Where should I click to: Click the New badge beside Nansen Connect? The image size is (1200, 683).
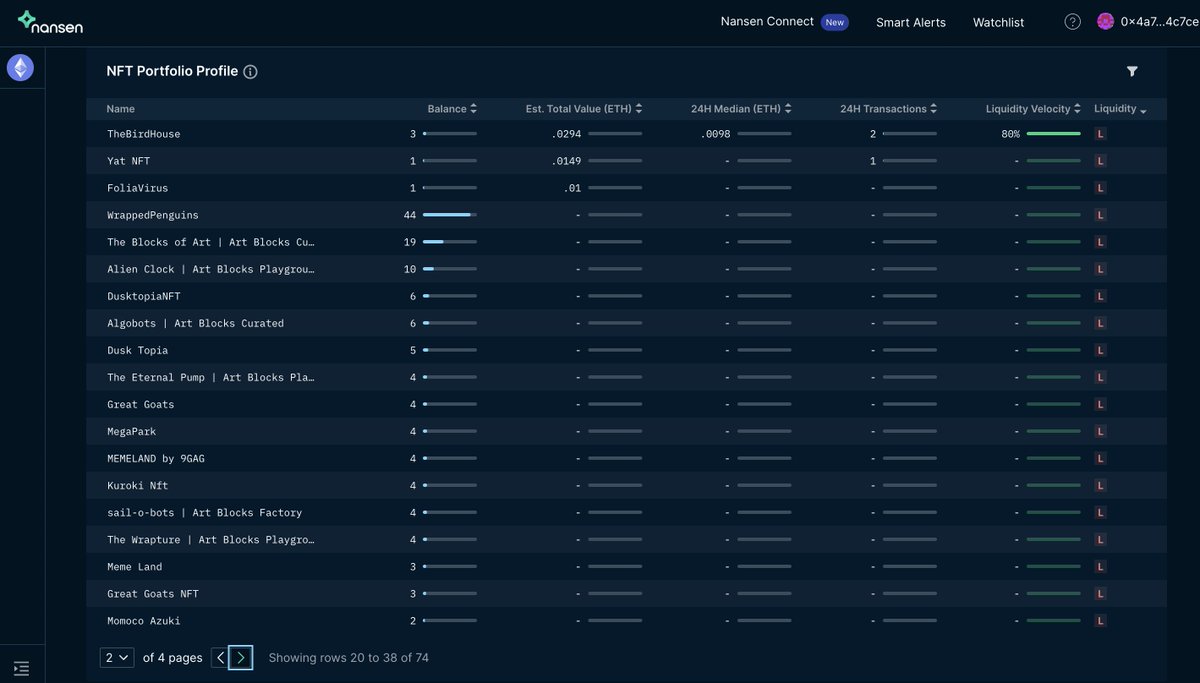(x=834, y=22)
